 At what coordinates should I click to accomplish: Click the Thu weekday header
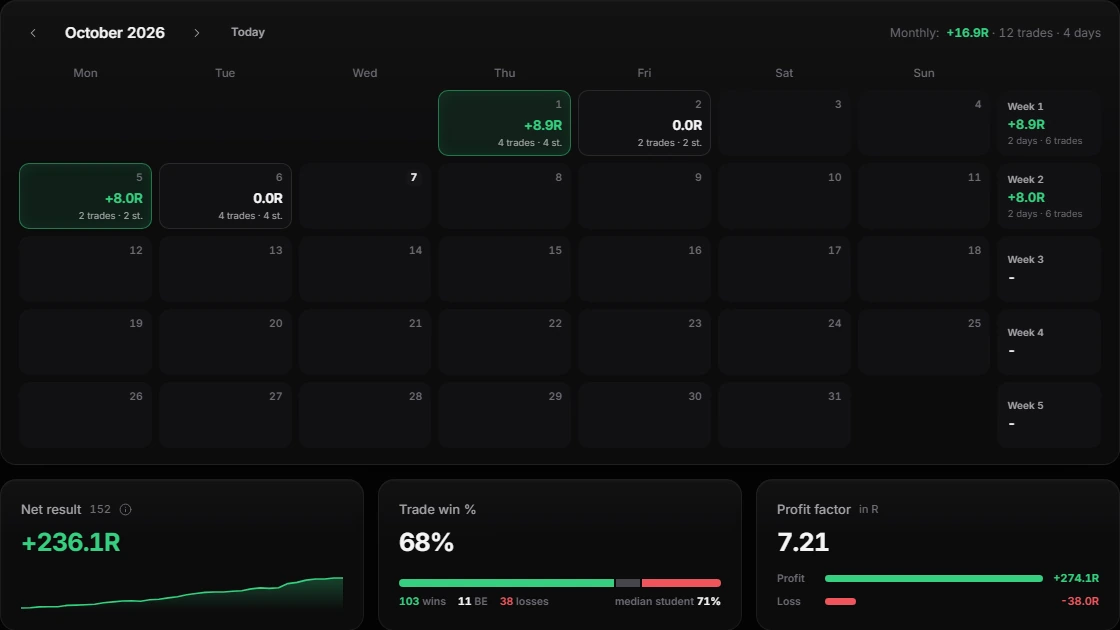point(504,73)
